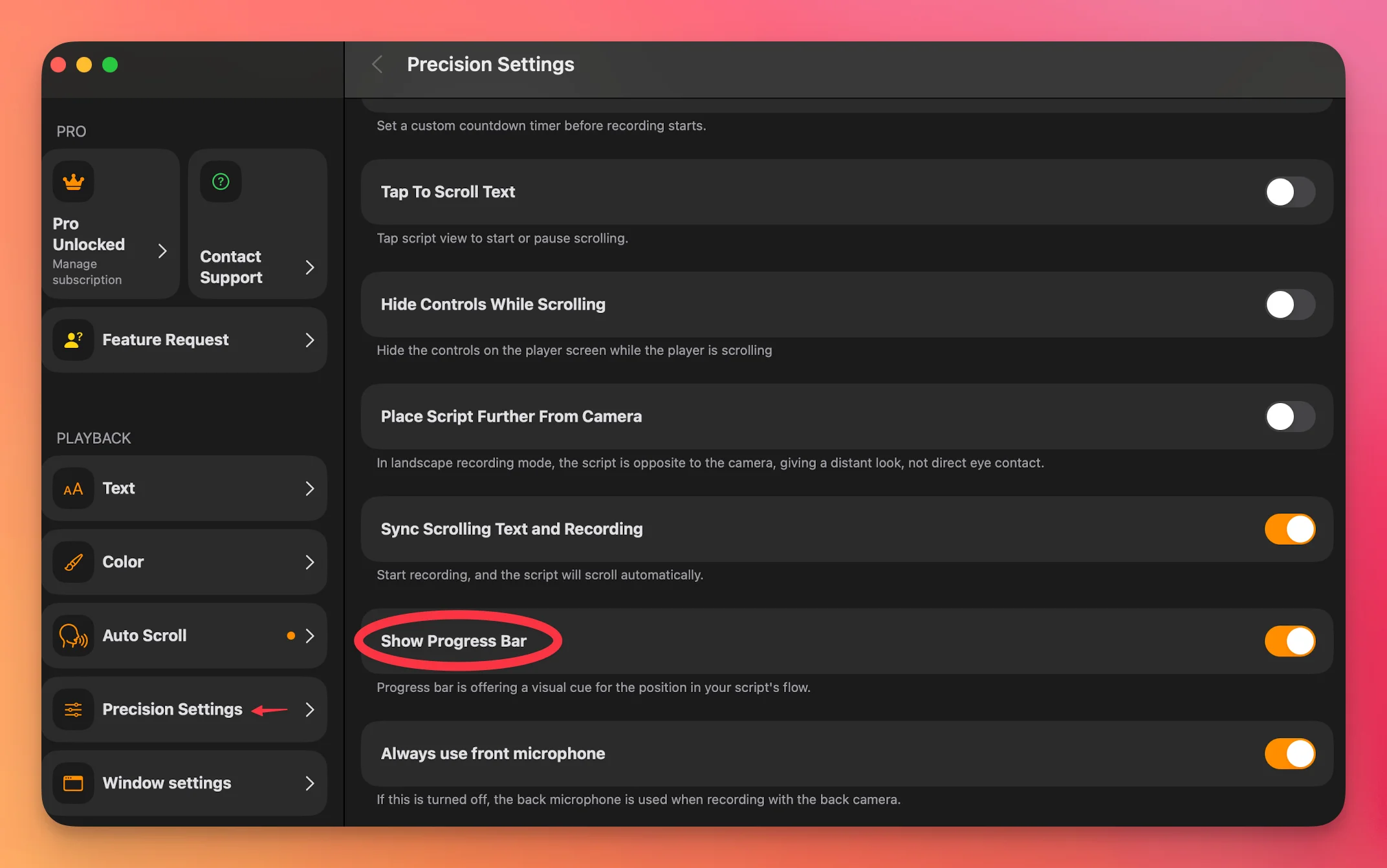
Task: Click the Feature Request person icon
Action: pyautogui.click(x=73, y=340)
